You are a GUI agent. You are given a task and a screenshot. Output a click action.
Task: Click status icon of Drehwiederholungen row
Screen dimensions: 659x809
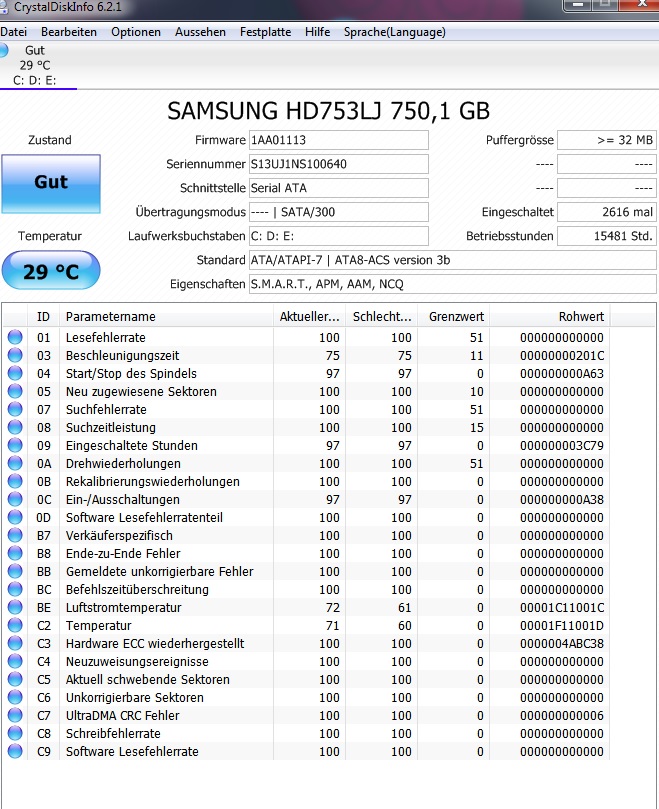click(15, 463)
